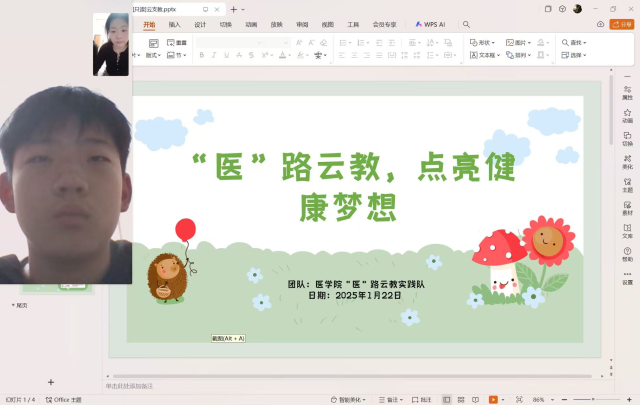Screen dimensions: 640x405
Task: Switch to the 插入 ribbon tab
Action: pyautogui.click(x=175, y=23)
